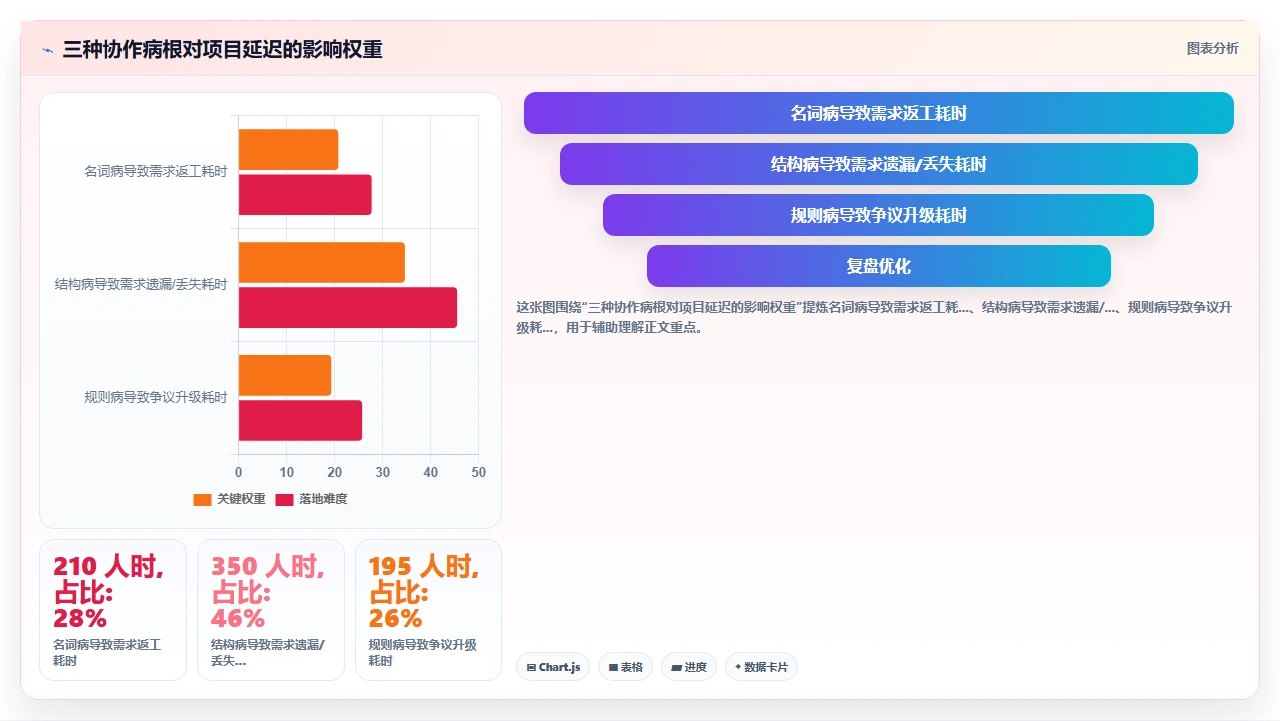Click the 规则病导致争议升级耗时 axis label

click(156, 398)
